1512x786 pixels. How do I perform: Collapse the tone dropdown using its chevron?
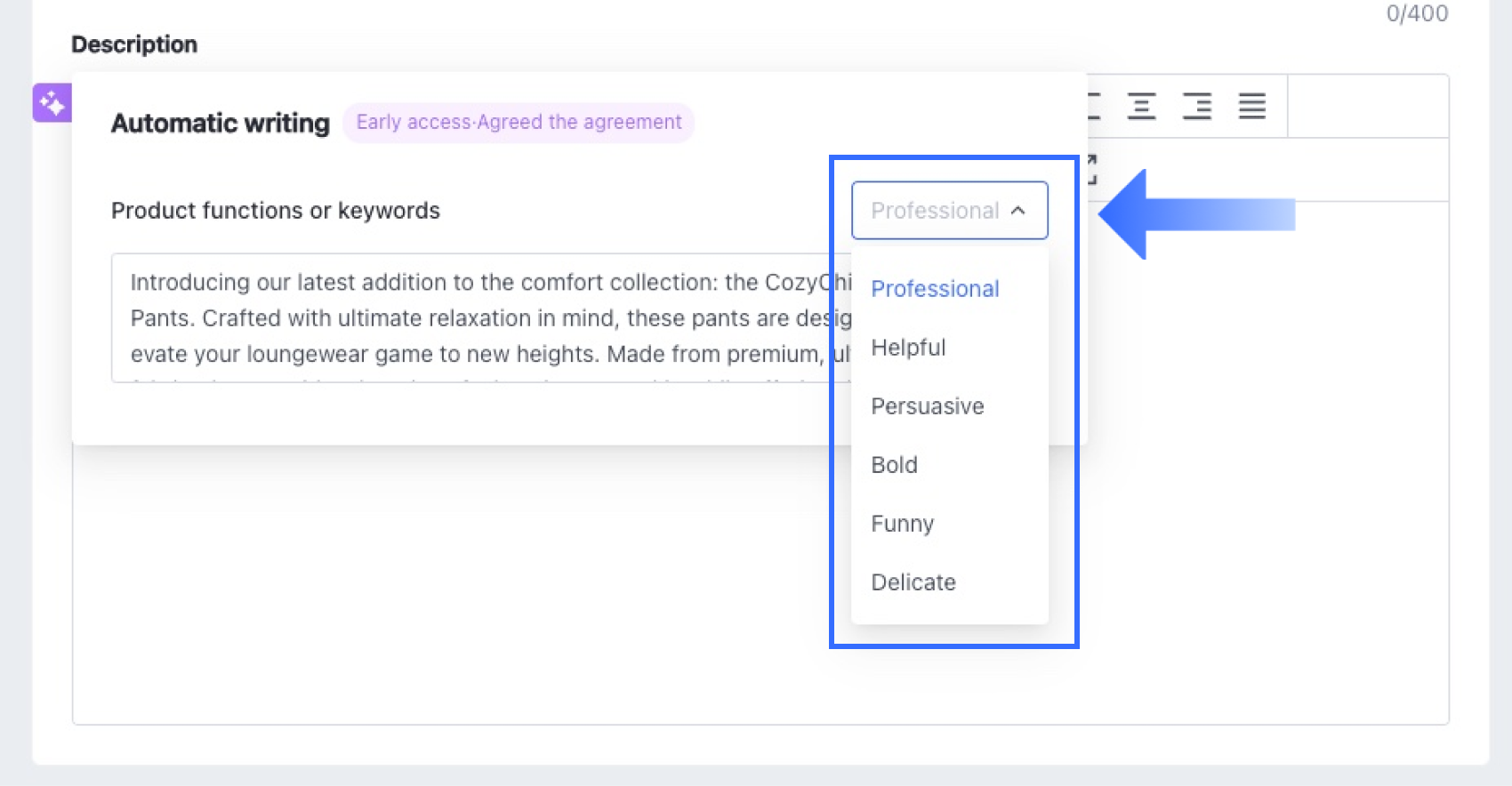click(x=1018, y=211)
